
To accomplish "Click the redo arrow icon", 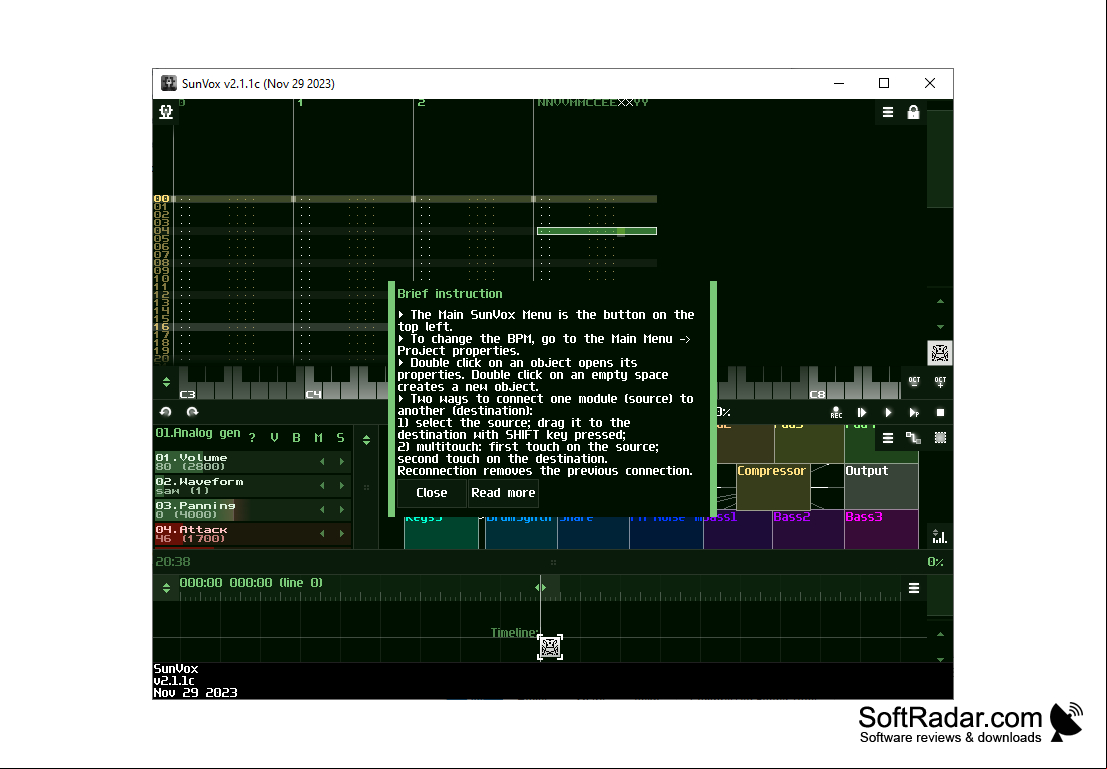I will point(192,412).
